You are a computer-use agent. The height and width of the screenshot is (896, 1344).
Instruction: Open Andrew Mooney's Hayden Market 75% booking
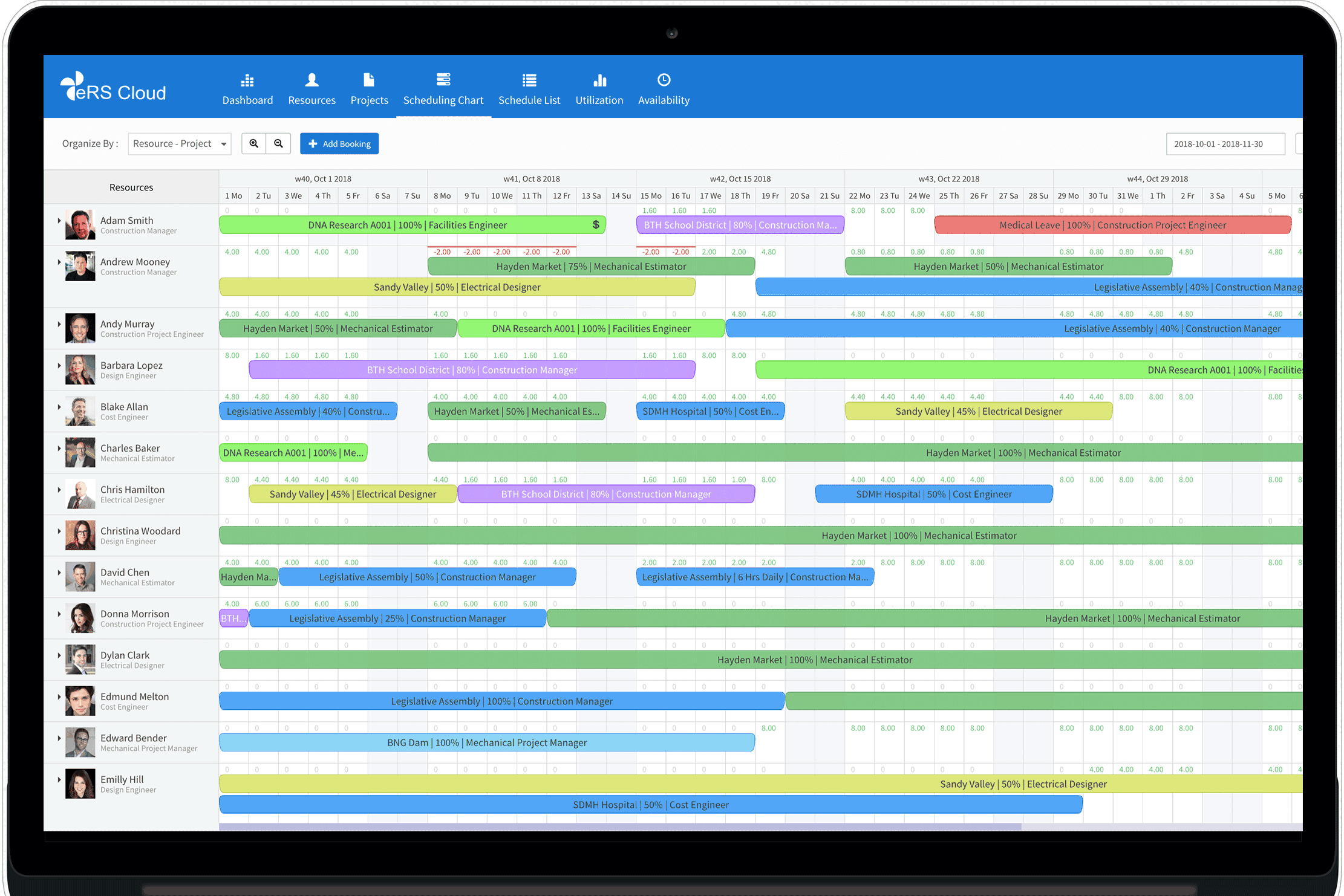[x=591, y=267]
